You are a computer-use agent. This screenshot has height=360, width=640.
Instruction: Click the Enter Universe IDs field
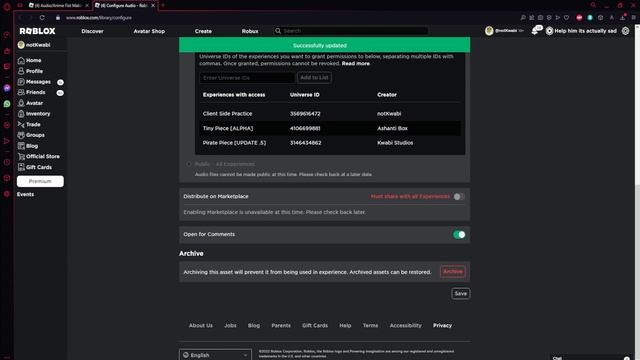pyautogui.click(x=247, y=78)
